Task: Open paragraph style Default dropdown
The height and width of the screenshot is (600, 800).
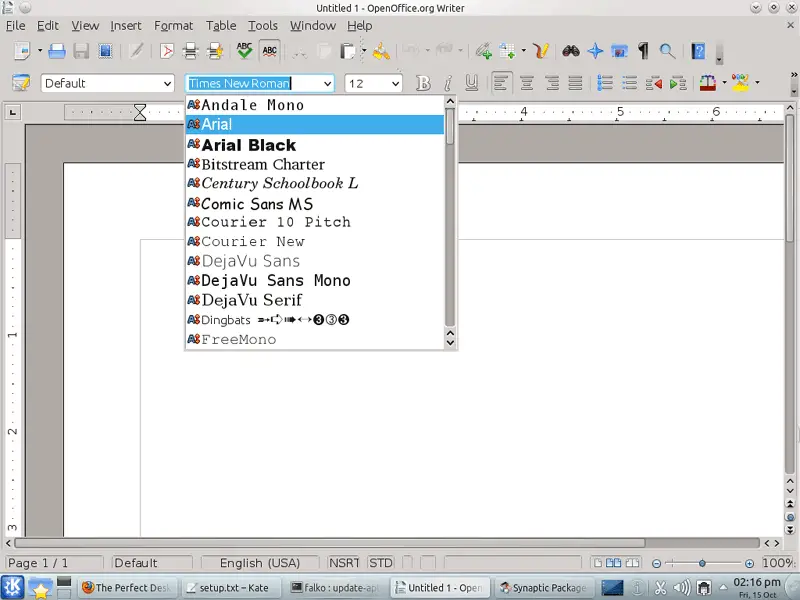Action: tap(167, 84)
